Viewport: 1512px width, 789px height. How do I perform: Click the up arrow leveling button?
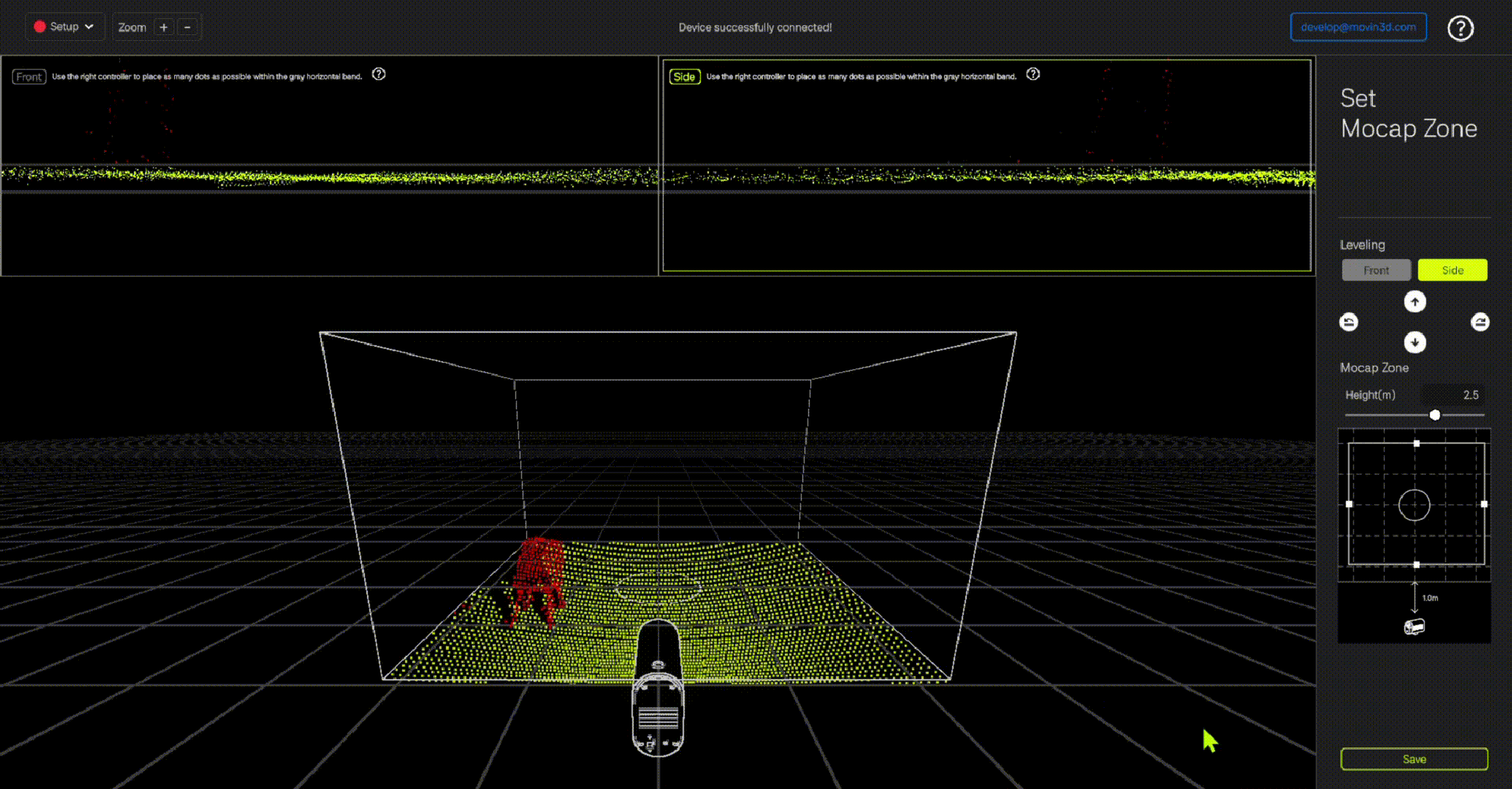click(x=1415, y=302)
